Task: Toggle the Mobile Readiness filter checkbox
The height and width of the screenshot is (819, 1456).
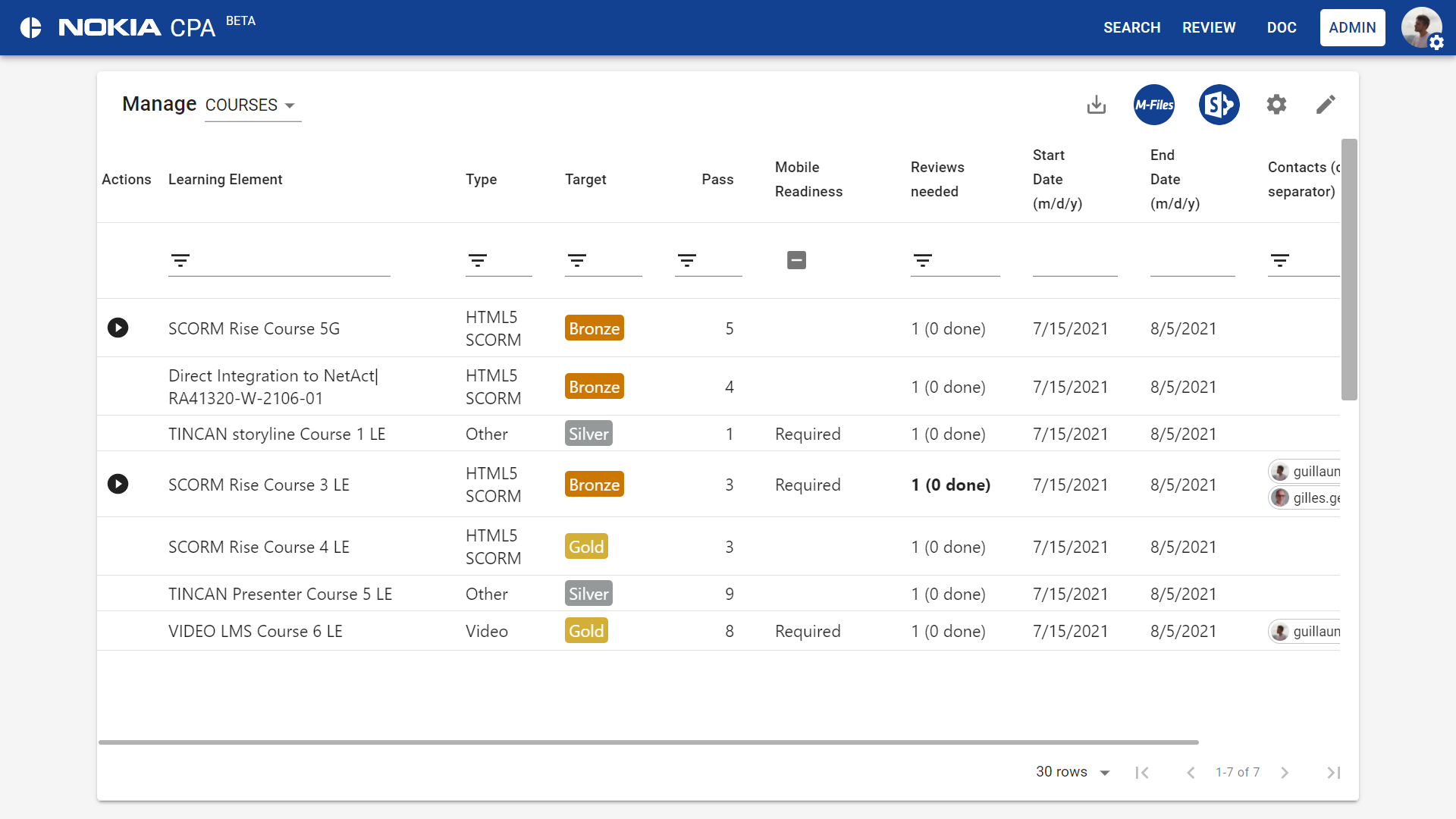Action: (x=796, y=260)
